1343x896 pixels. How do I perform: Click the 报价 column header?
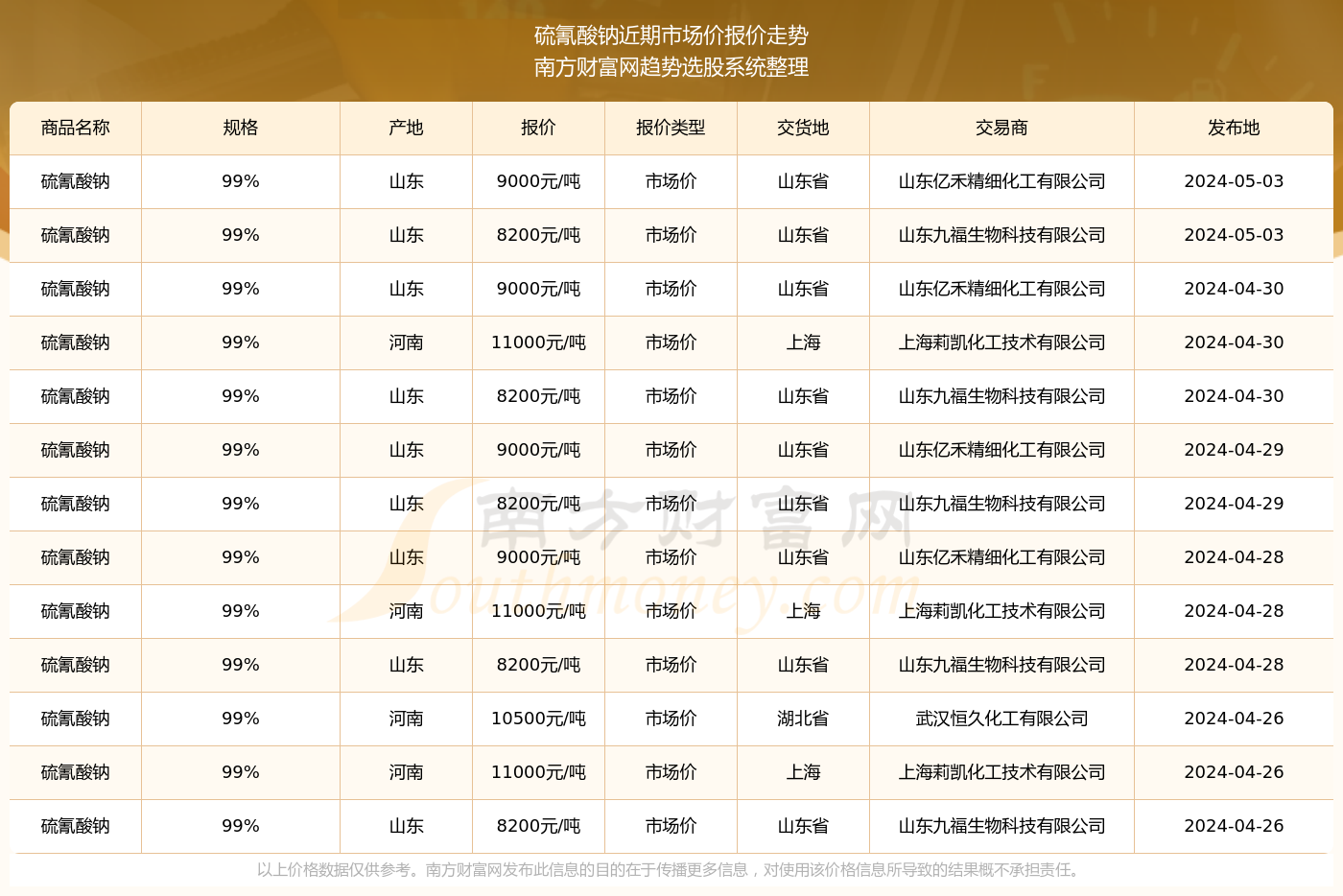click(x=539, y=128)
